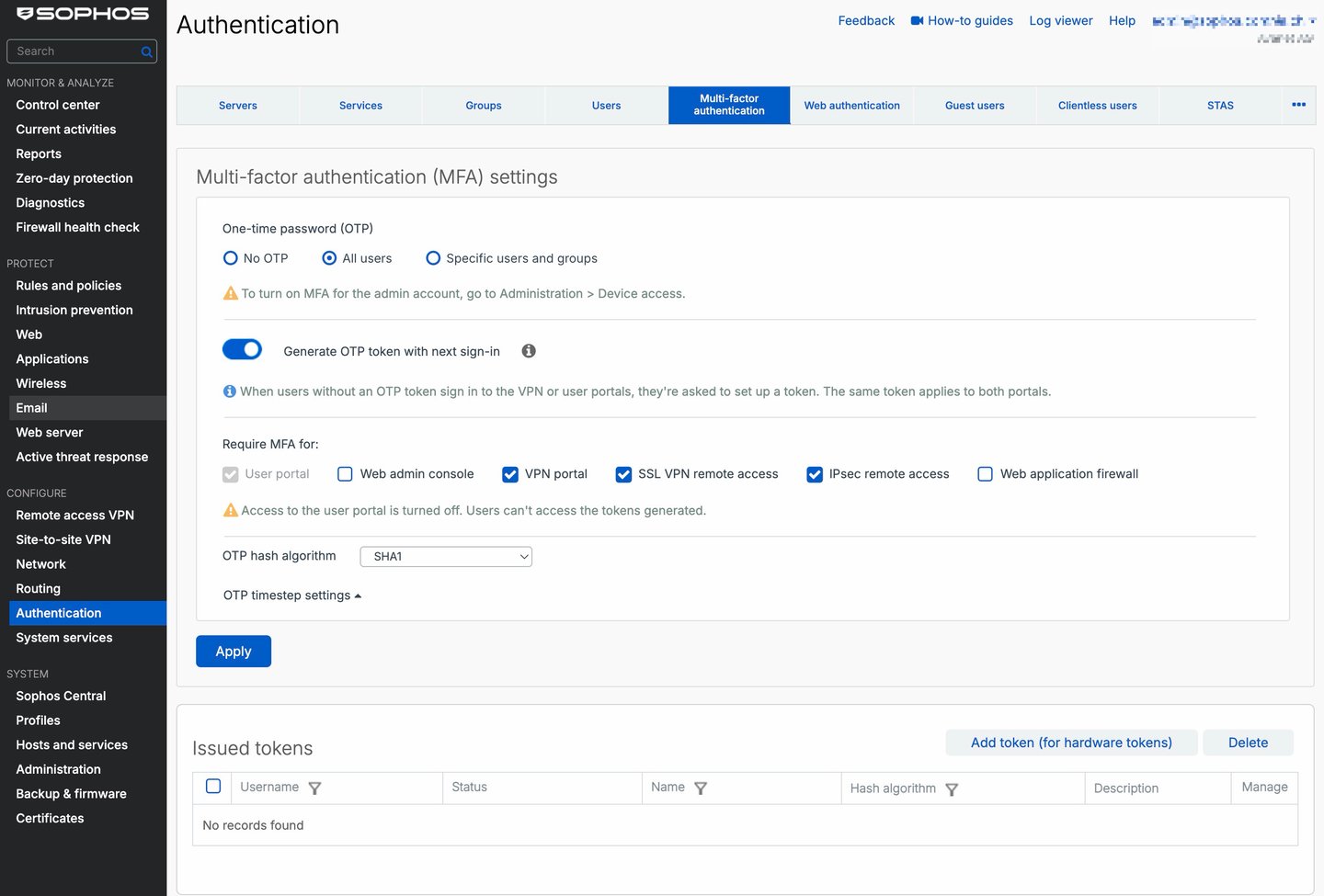1324x896 pixels.
Task: Check Web application firewall checkbox
Action: coord(985,474)
